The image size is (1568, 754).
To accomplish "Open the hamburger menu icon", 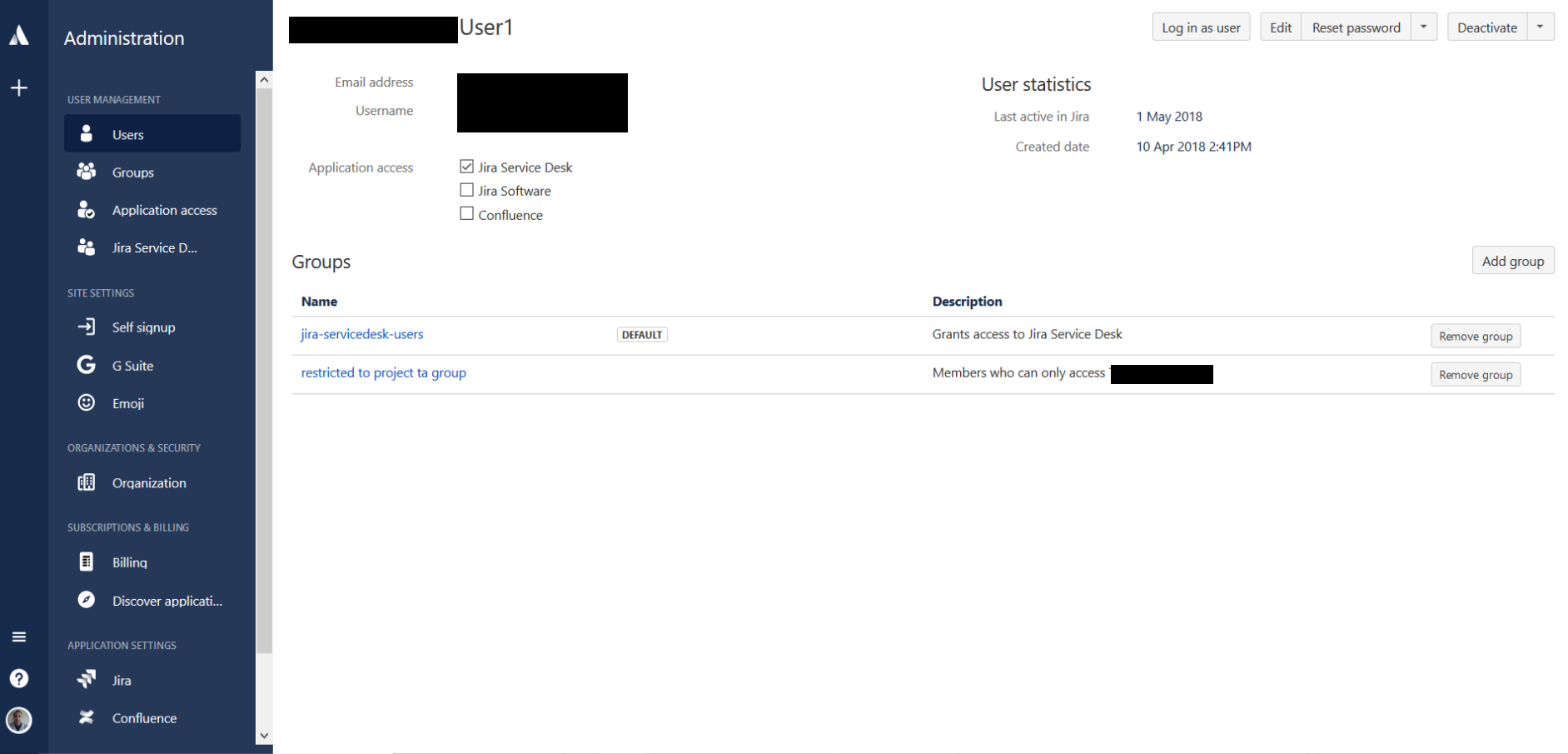I will coord(19,637).
